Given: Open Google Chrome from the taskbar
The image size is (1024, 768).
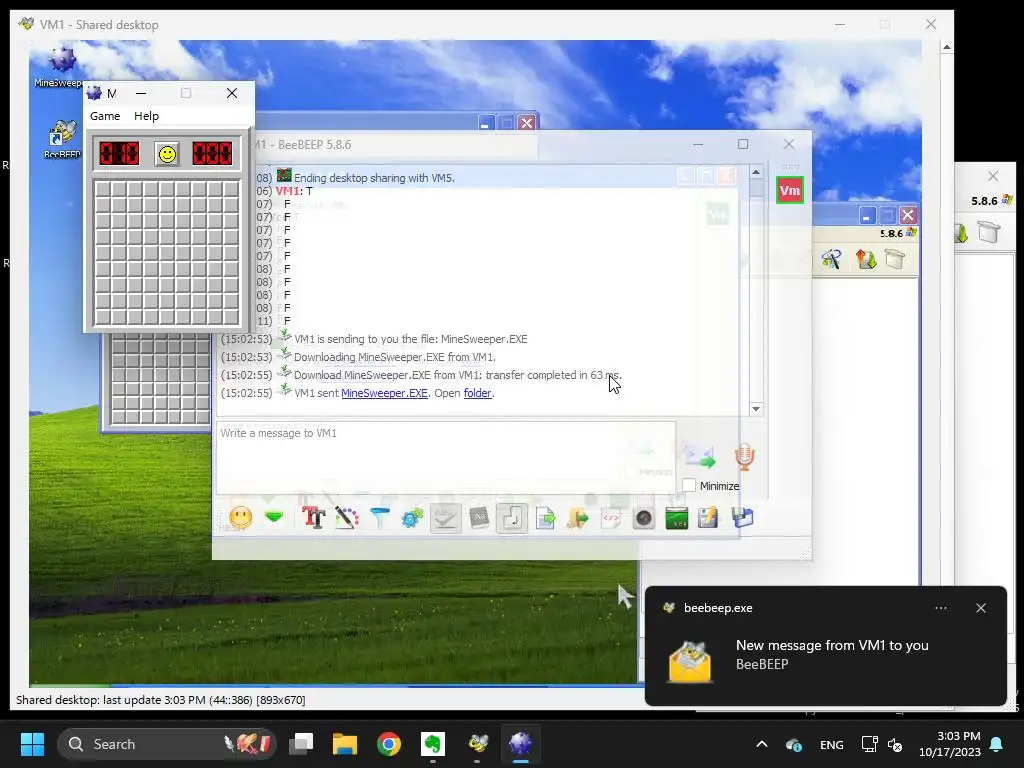Looking at the screenshot, I should [389, 744].
